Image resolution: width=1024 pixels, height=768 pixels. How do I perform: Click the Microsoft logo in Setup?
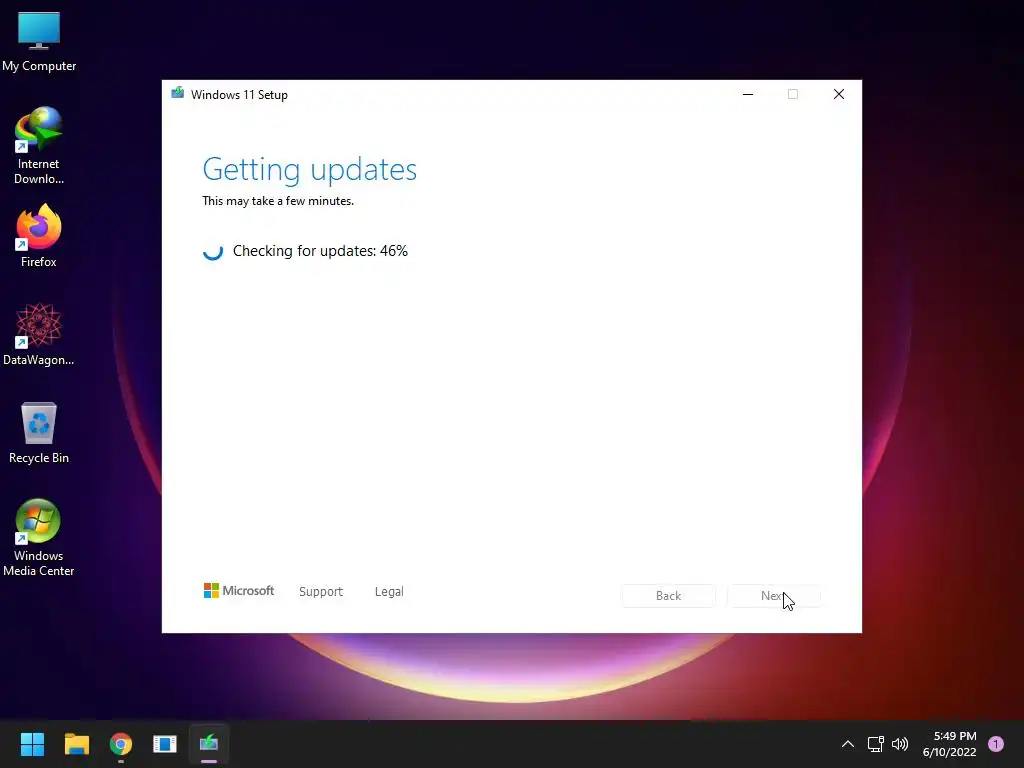239,591
